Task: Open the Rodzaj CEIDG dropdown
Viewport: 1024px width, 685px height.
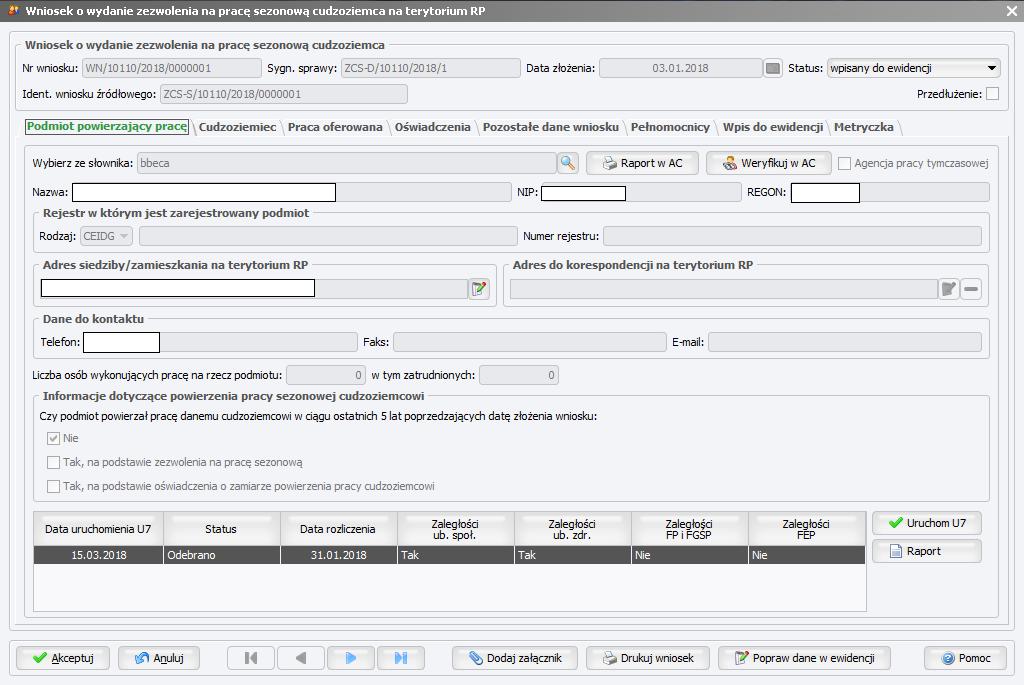Action: pos(106,236)
